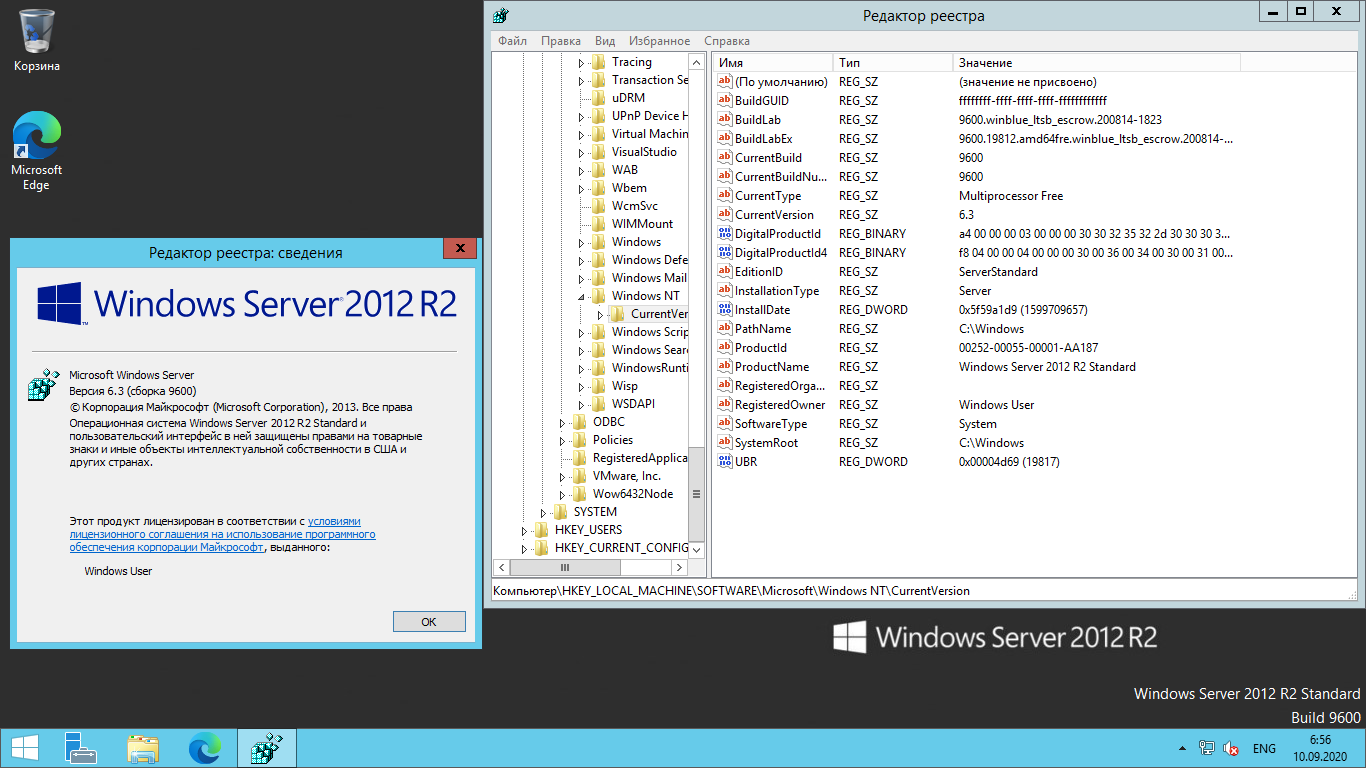
Task: Open the license agreement terms link
Action: pyautogui.click(x=222, y=534)
